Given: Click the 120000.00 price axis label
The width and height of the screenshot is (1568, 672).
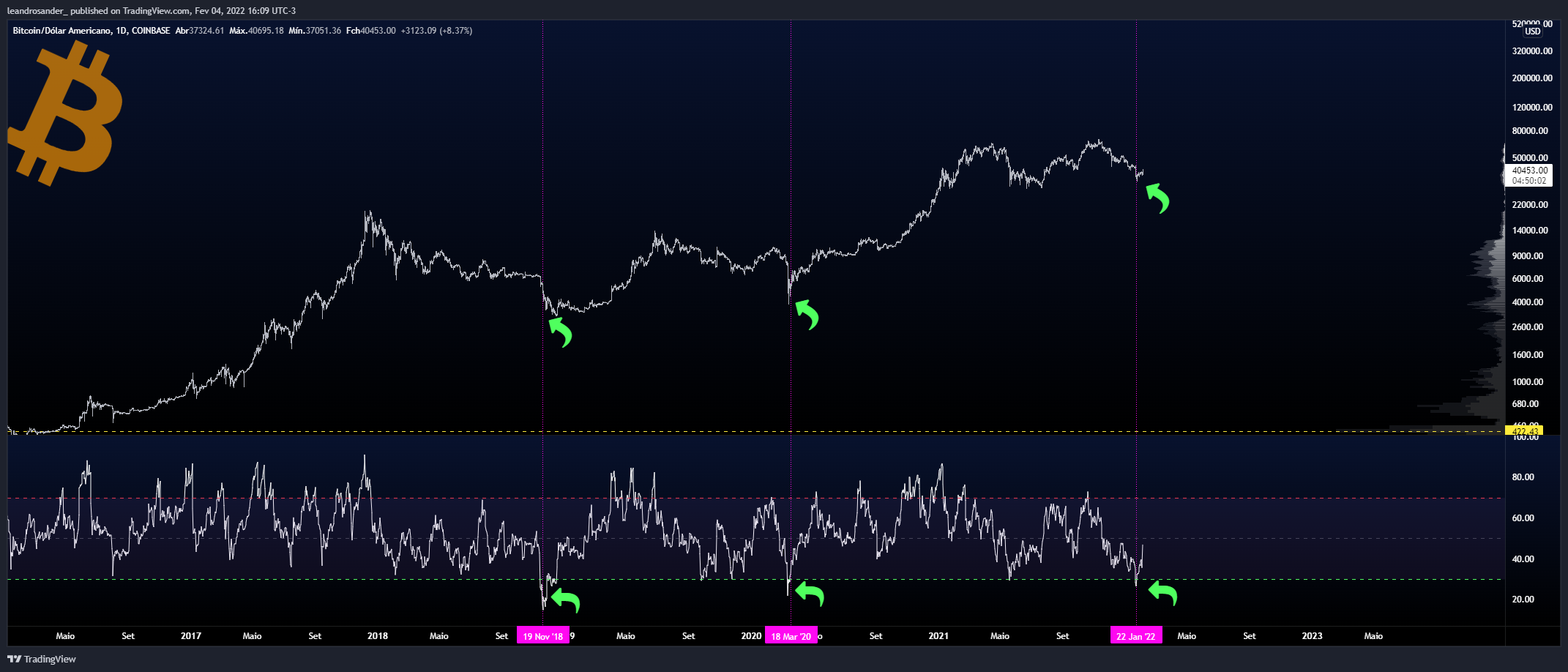Looking at the screenshot, I should [1532, 108].
